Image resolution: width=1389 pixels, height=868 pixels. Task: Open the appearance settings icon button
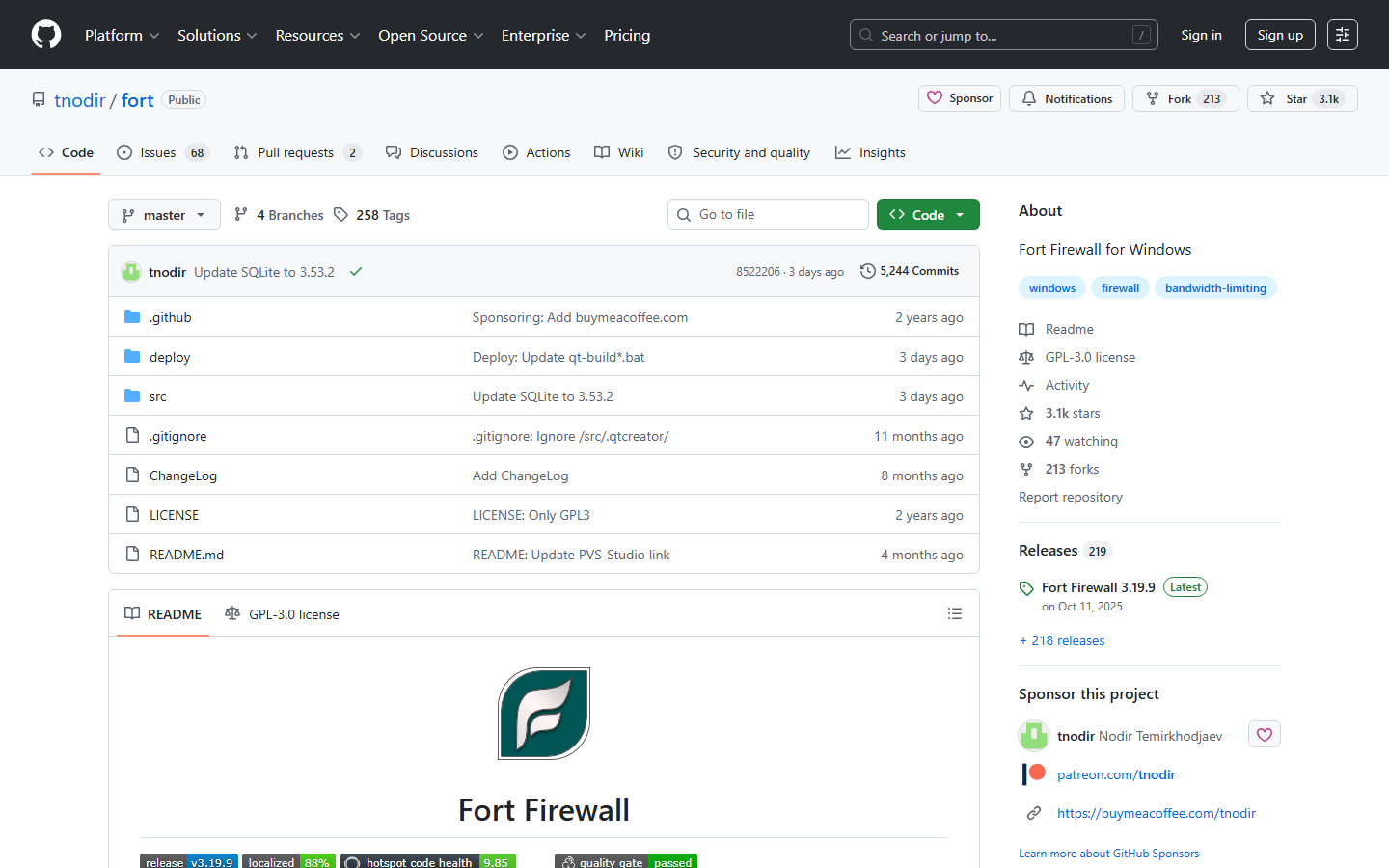click(1342, 35)
